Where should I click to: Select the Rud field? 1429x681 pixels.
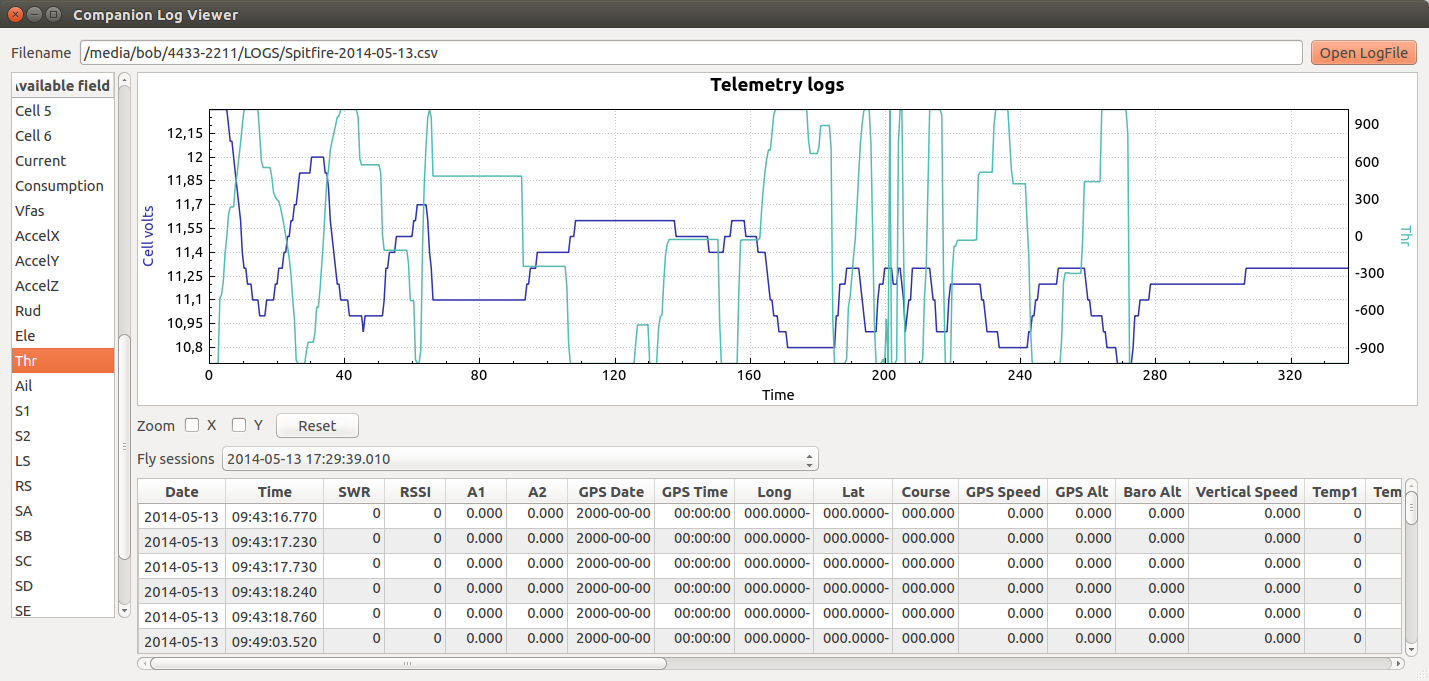tap(63, 310)
